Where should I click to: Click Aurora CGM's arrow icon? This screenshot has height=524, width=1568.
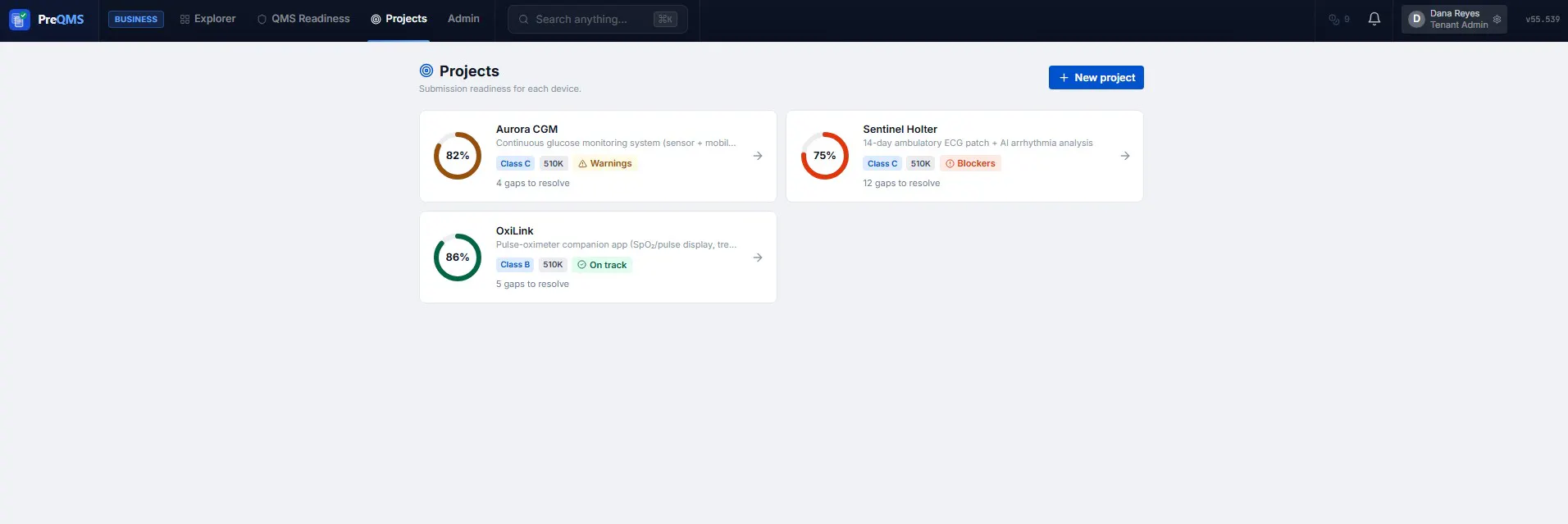pyautogui.click(x=758, y=156)
